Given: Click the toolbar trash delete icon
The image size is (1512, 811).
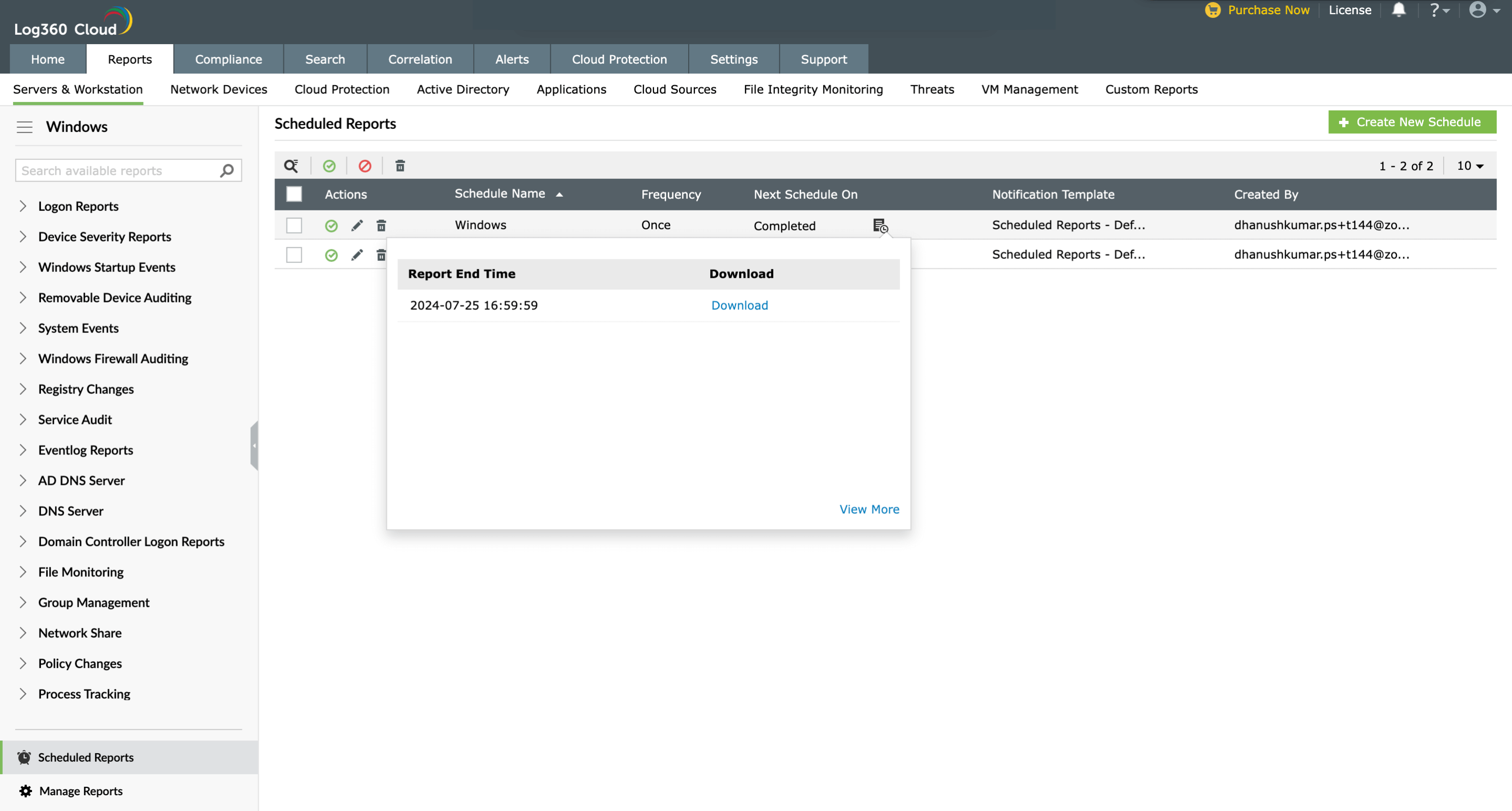Looking at the screenshot, I should pos(400,166).
